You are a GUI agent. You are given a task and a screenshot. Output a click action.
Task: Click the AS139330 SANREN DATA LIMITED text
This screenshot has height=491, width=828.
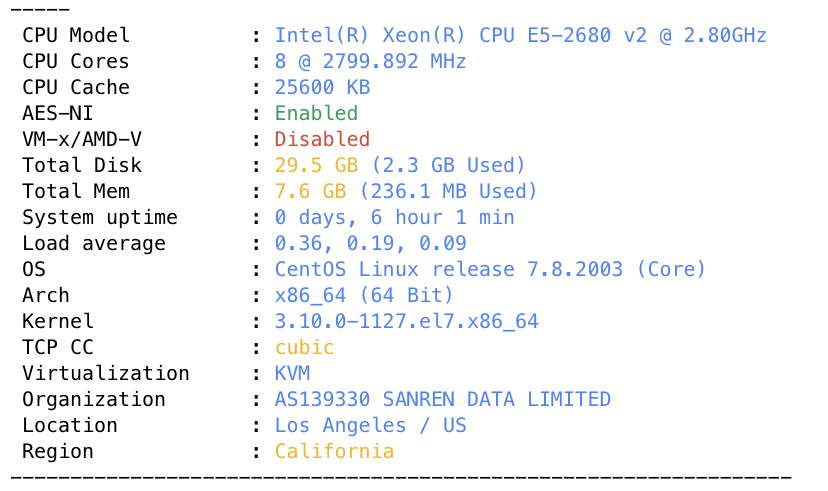pyautogui.click(x=443, y=399)
